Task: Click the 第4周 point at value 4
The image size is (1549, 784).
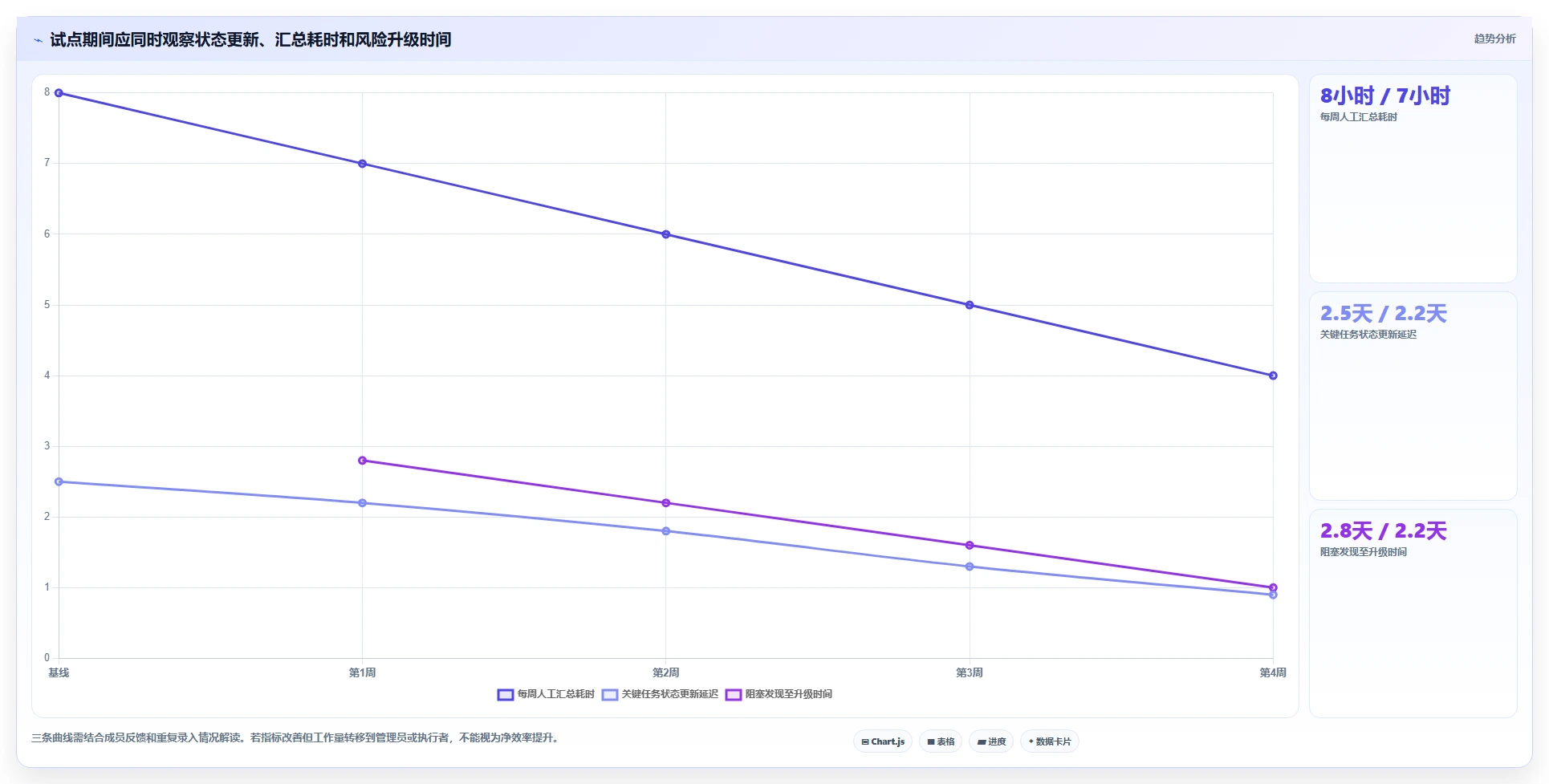Action: [x=1273, y=376]
